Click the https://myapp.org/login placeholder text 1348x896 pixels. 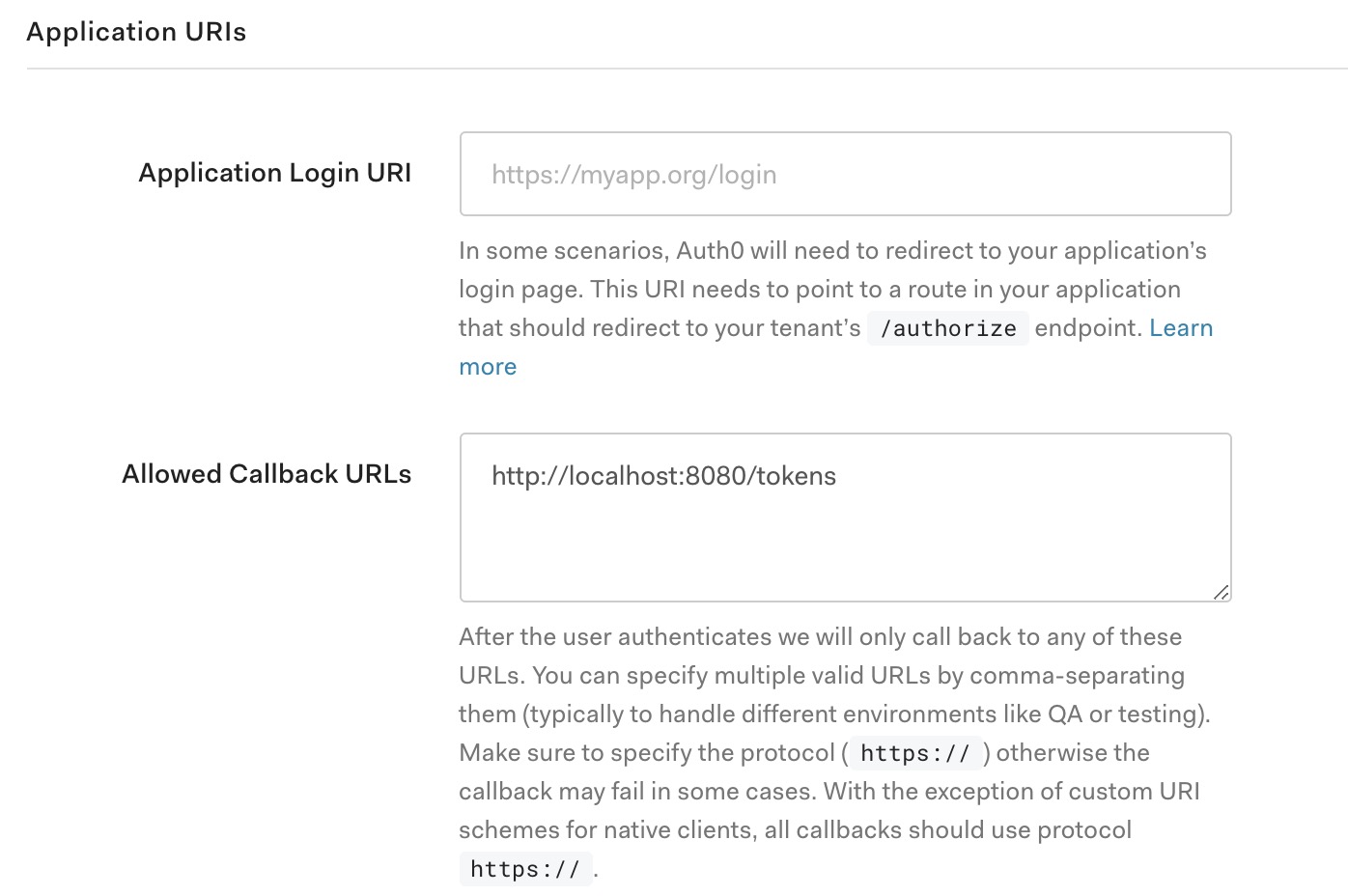(x=634, y=174)
